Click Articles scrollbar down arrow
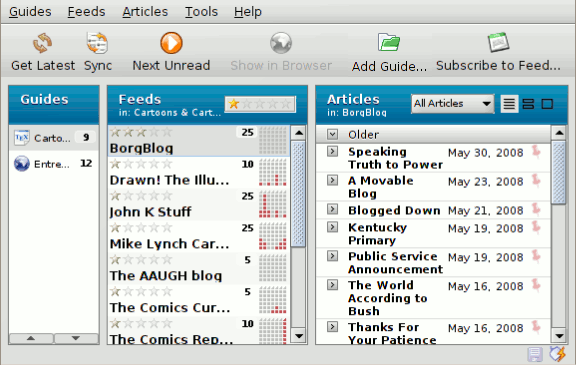 point(559,336)
